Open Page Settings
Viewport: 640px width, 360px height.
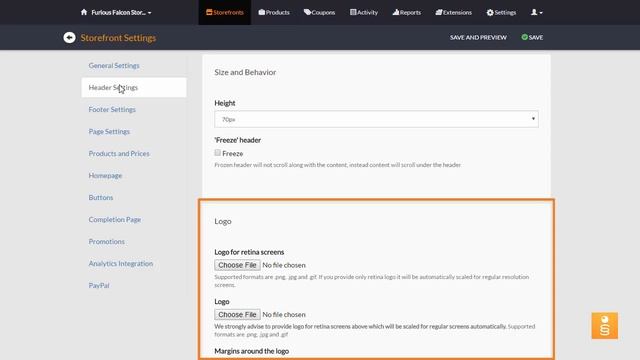click(109, 131)
